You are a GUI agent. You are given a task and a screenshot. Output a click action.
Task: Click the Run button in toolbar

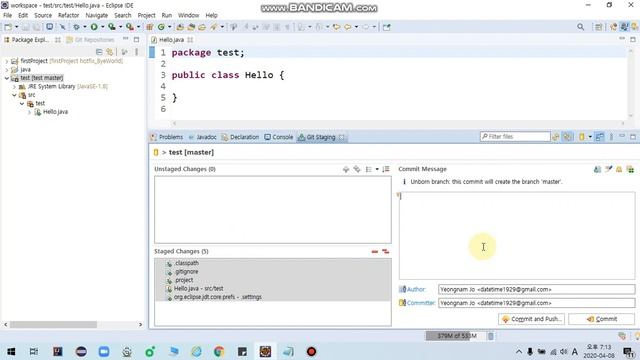click(94, 27)
